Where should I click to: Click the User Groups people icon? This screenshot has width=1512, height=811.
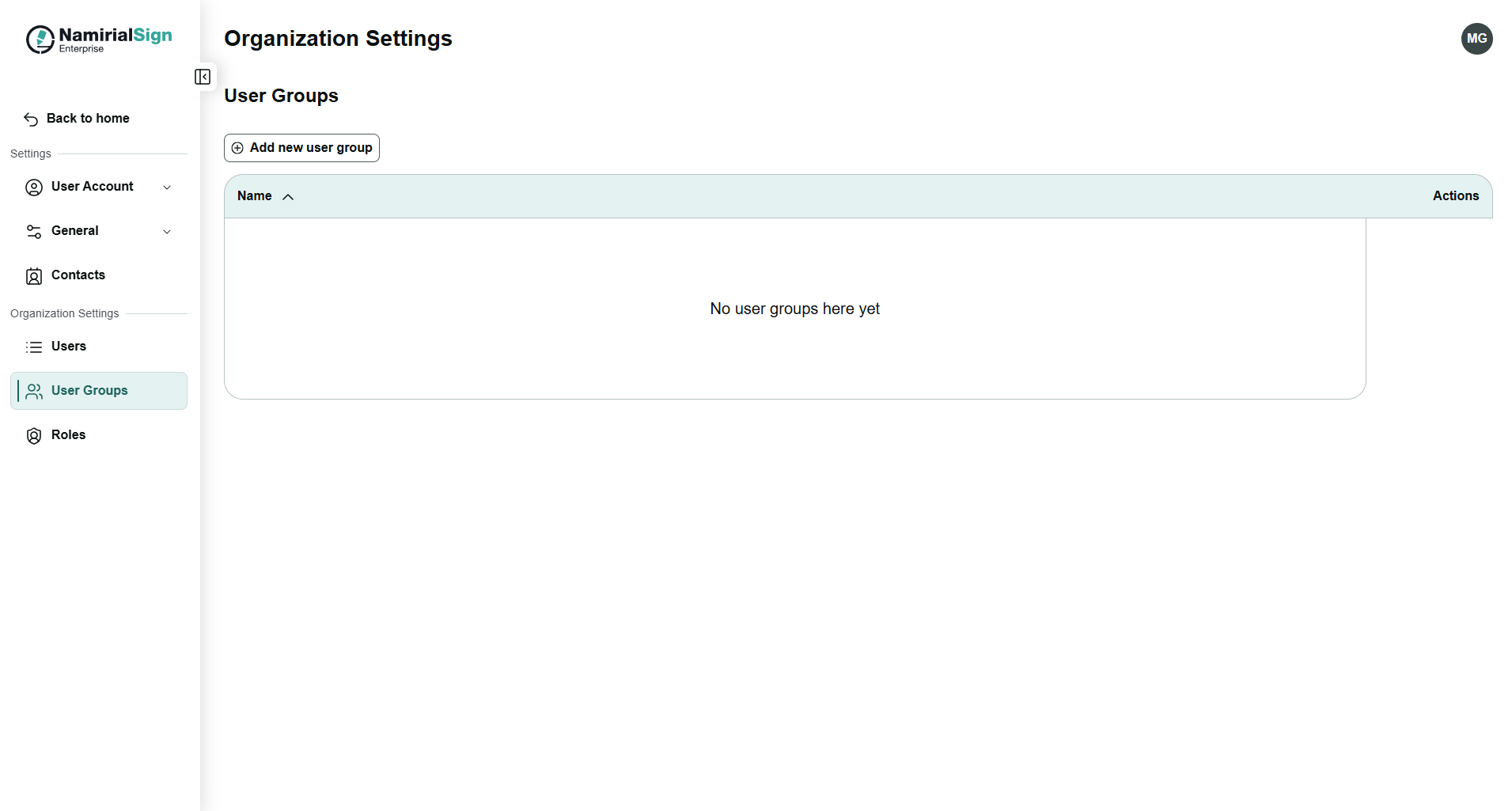click(34, 392)
